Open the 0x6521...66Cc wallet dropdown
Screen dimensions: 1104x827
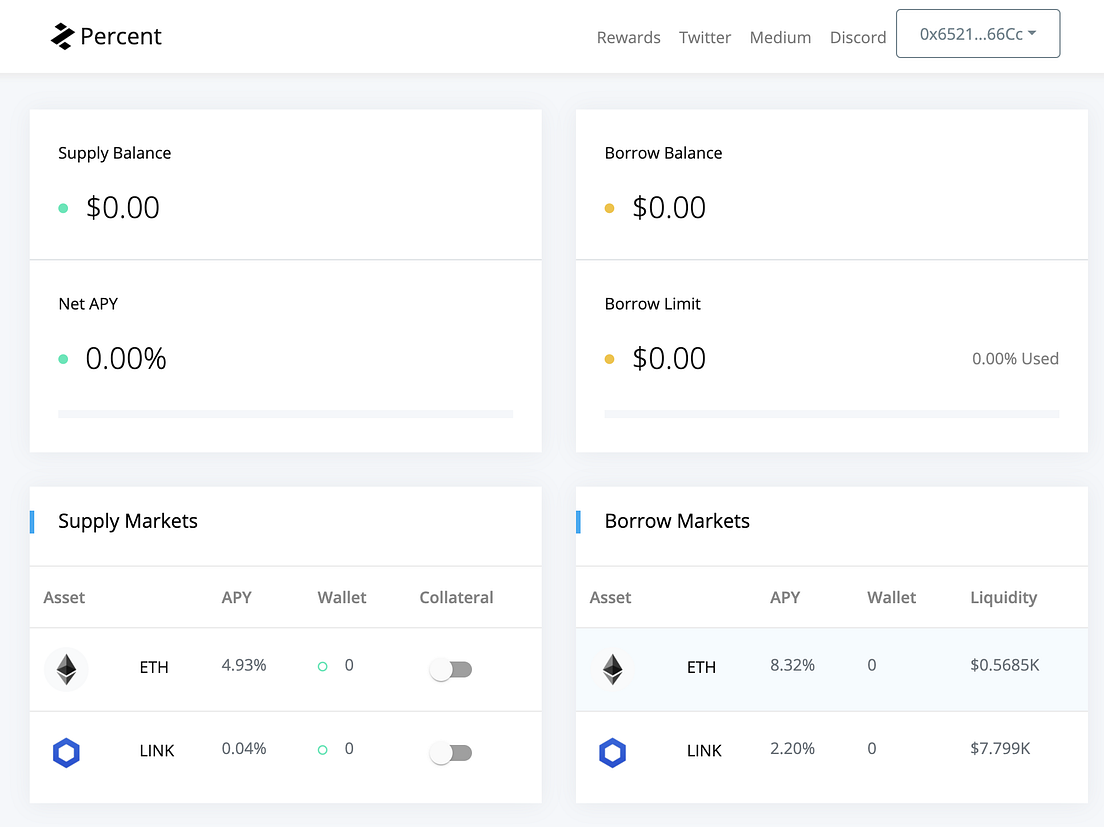click(978, 34)
